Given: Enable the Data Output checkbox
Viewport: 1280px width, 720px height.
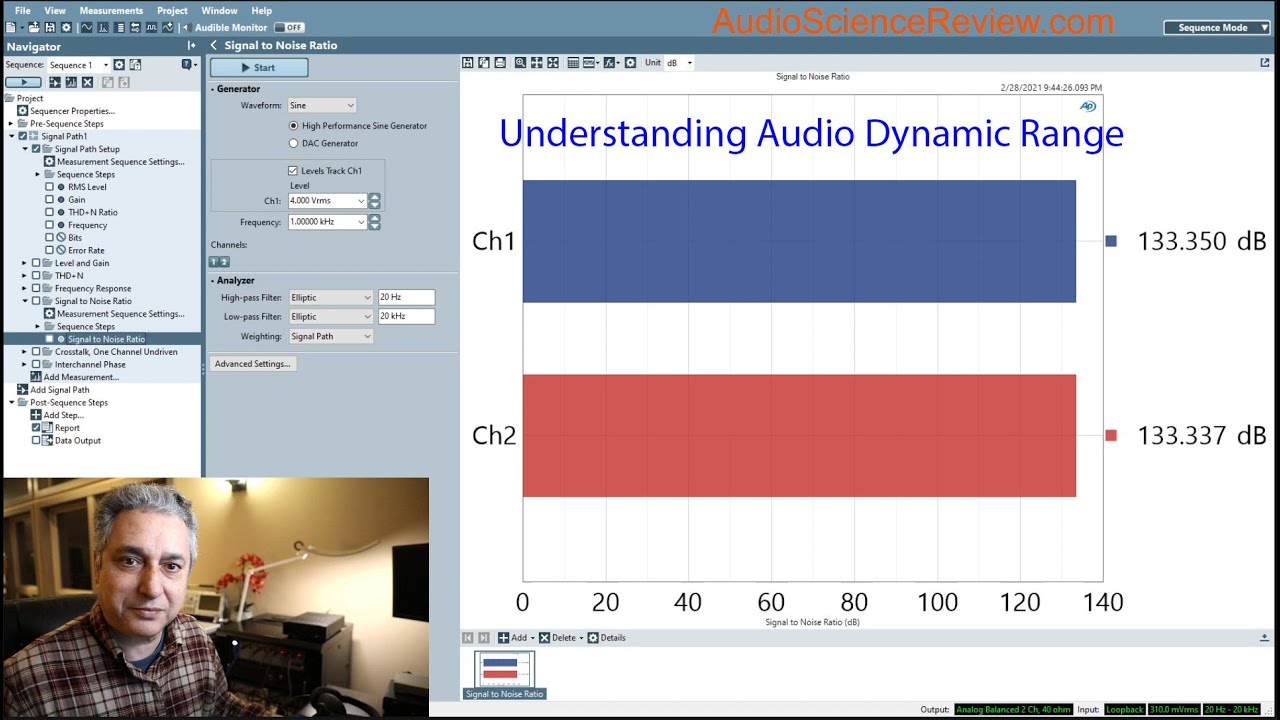Looking at the screenshot, I should coord(36,440).
